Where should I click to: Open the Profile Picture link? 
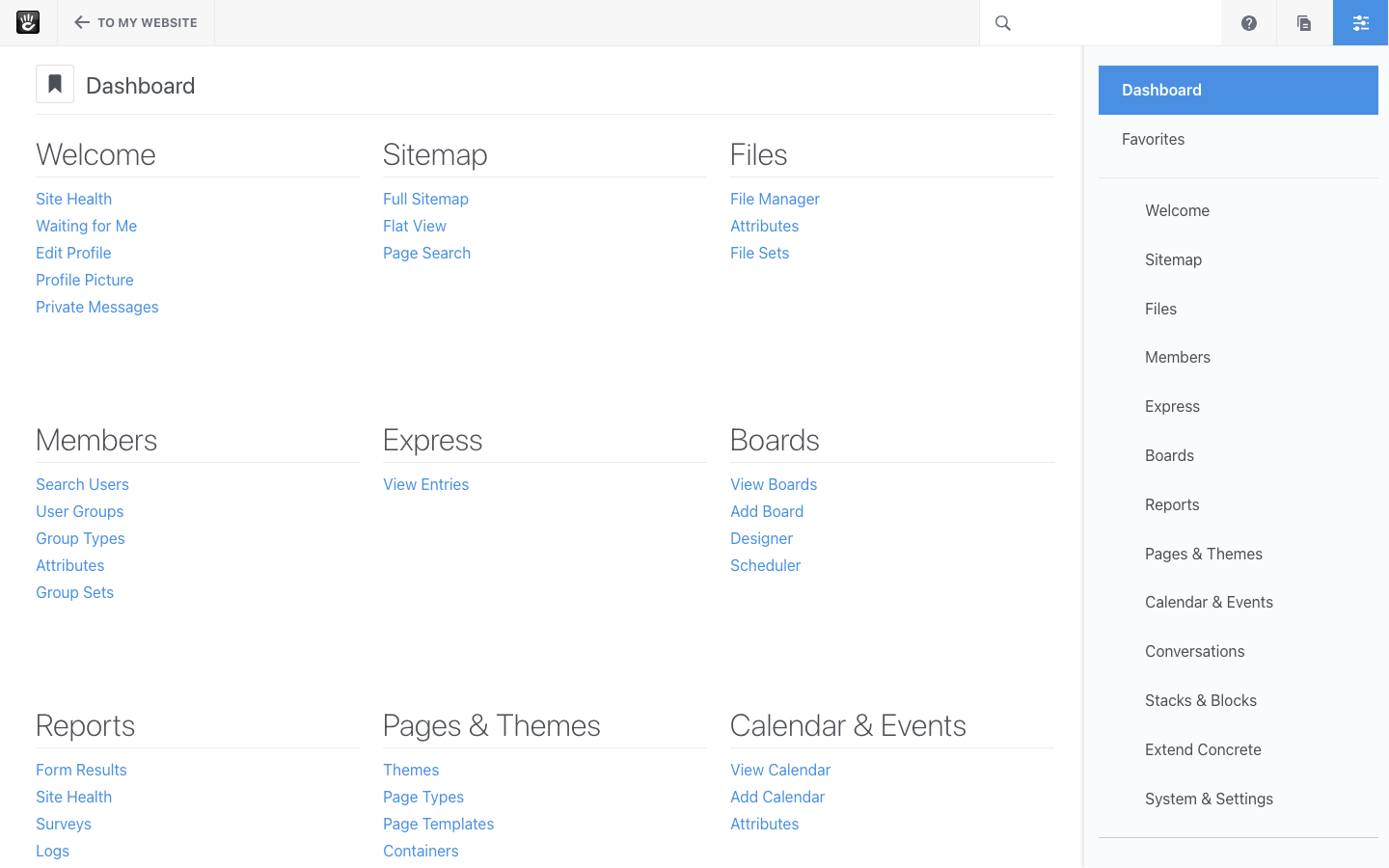point(85,280)
